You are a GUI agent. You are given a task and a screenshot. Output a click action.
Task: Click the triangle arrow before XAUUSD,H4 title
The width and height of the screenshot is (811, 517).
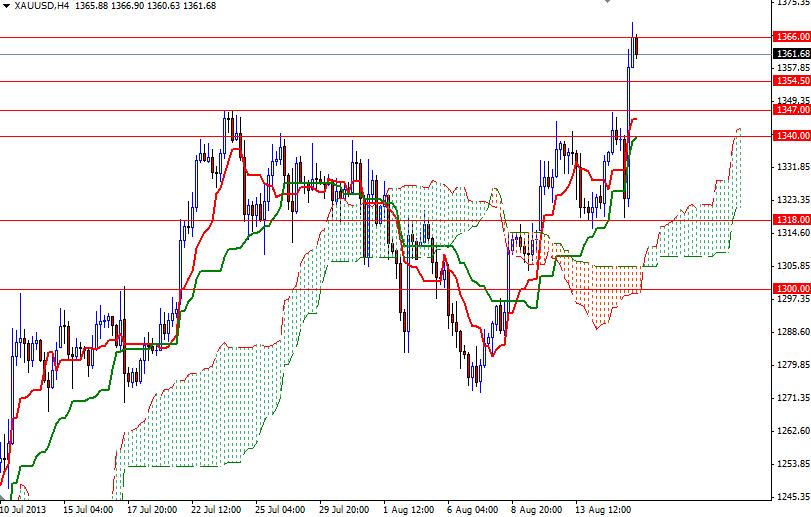(x=6, y=6)
